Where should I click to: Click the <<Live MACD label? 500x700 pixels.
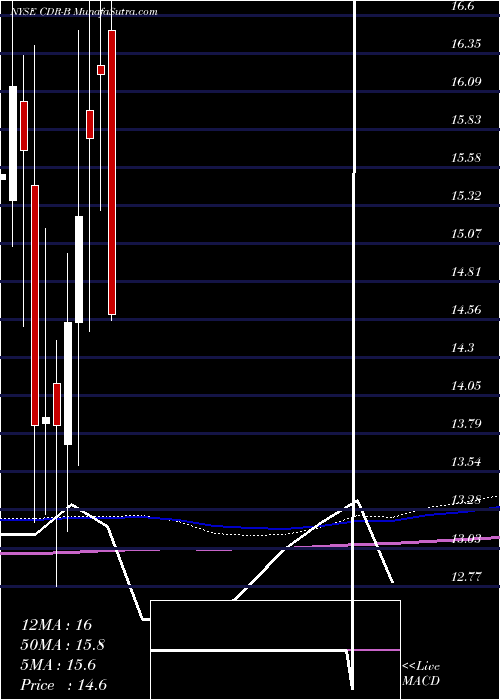click(x=421, y=674)
